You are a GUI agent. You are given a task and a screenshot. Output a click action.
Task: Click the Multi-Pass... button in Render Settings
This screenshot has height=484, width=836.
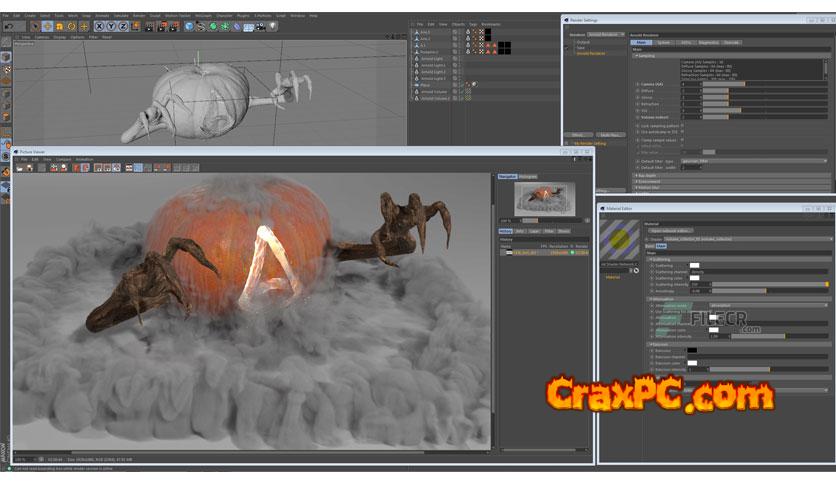pos(609,135)
